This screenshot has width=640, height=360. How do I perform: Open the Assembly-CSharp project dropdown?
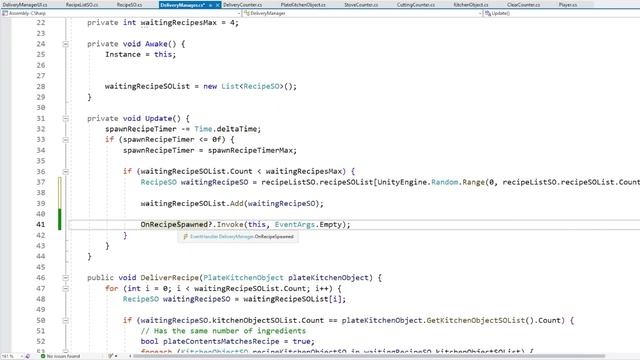tap(239, 13)
